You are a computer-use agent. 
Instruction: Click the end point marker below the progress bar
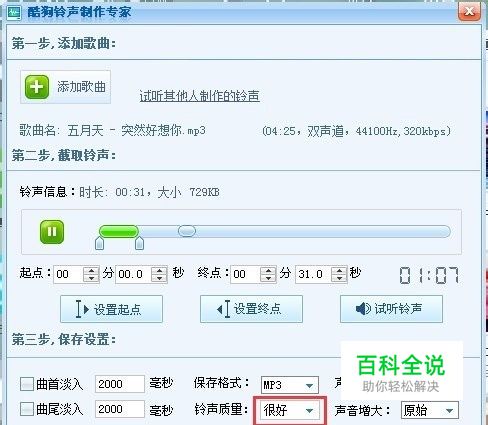pyautogui.click(x=139, y=243)
